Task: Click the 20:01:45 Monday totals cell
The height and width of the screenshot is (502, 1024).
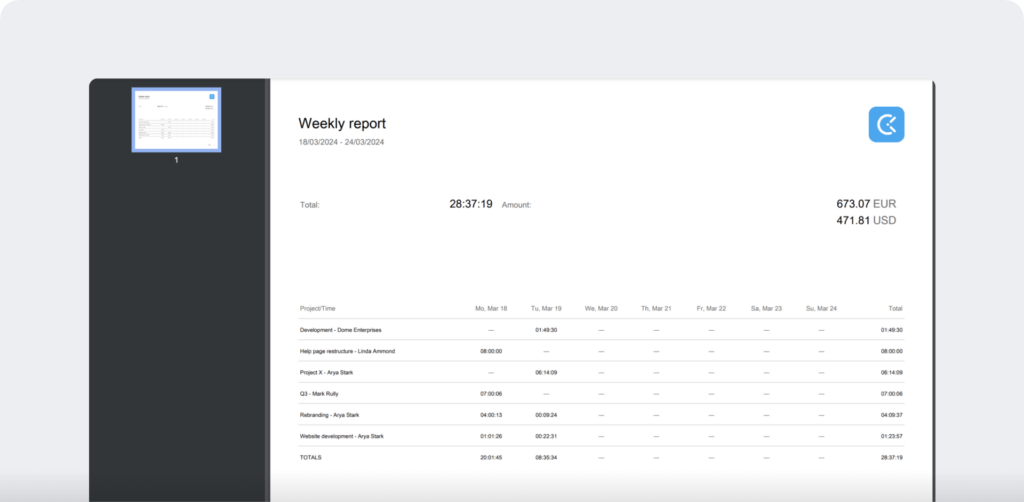Action: pyautogui.click(x=491, y=458)
